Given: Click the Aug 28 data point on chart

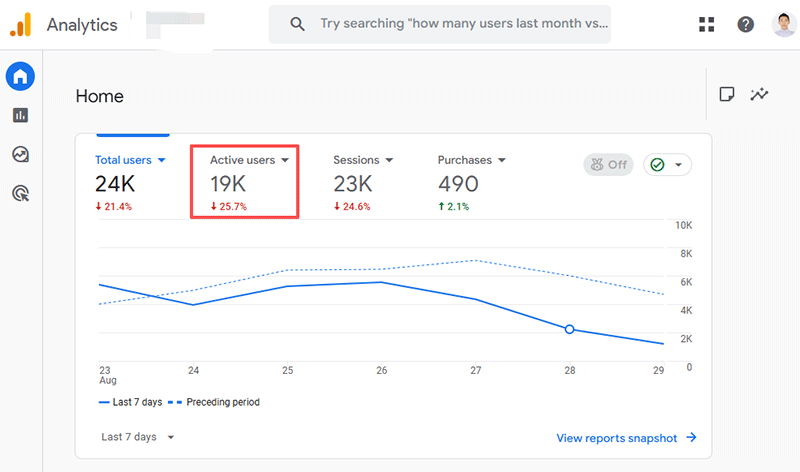Looking at the screenshot, I should point(570,329).
